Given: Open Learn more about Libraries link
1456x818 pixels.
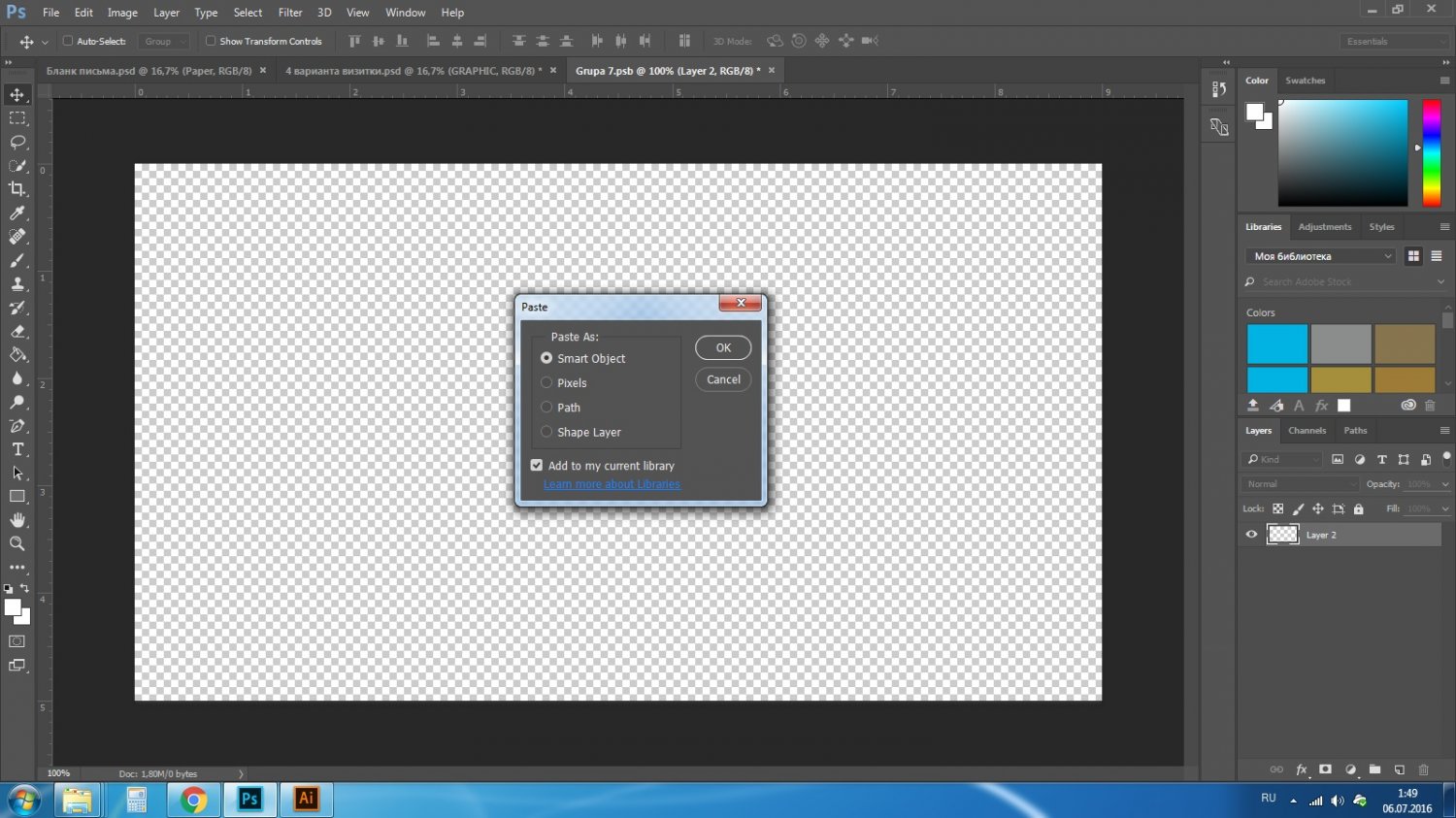Looking at the screenshot, I should (x=612, y=484).
